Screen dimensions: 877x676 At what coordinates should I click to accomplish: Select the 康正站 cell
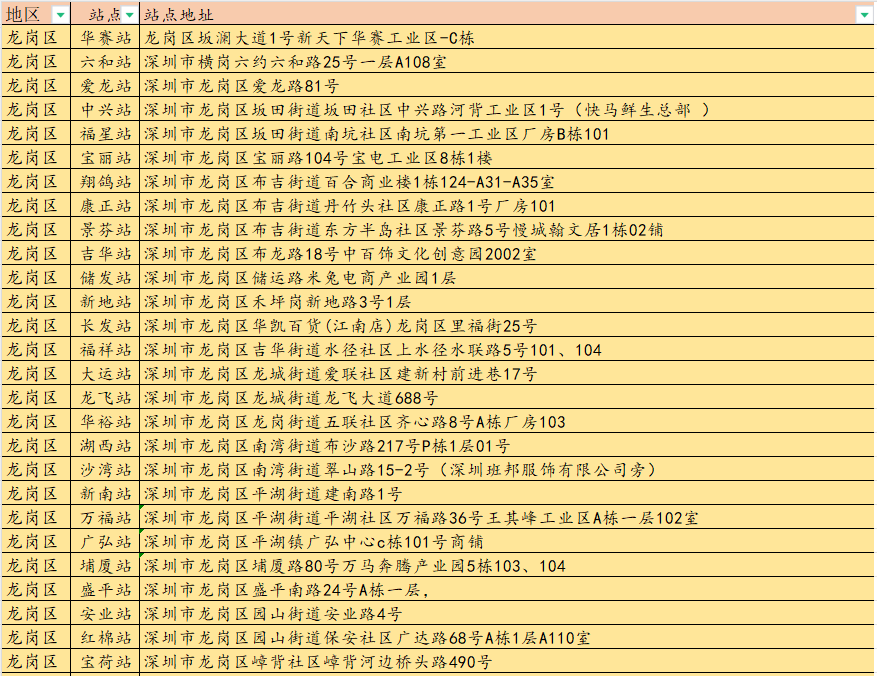tap(105, 206)
